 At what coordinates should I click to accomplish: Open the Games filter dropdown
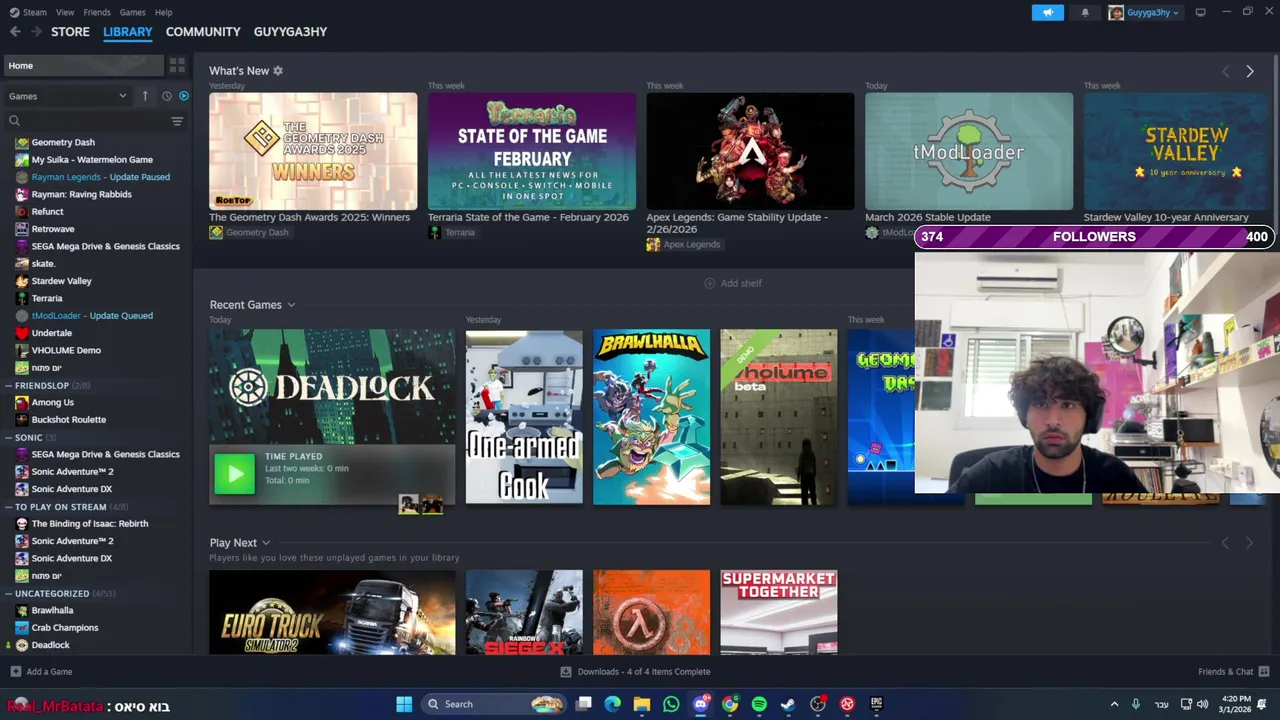pos(68,96)
